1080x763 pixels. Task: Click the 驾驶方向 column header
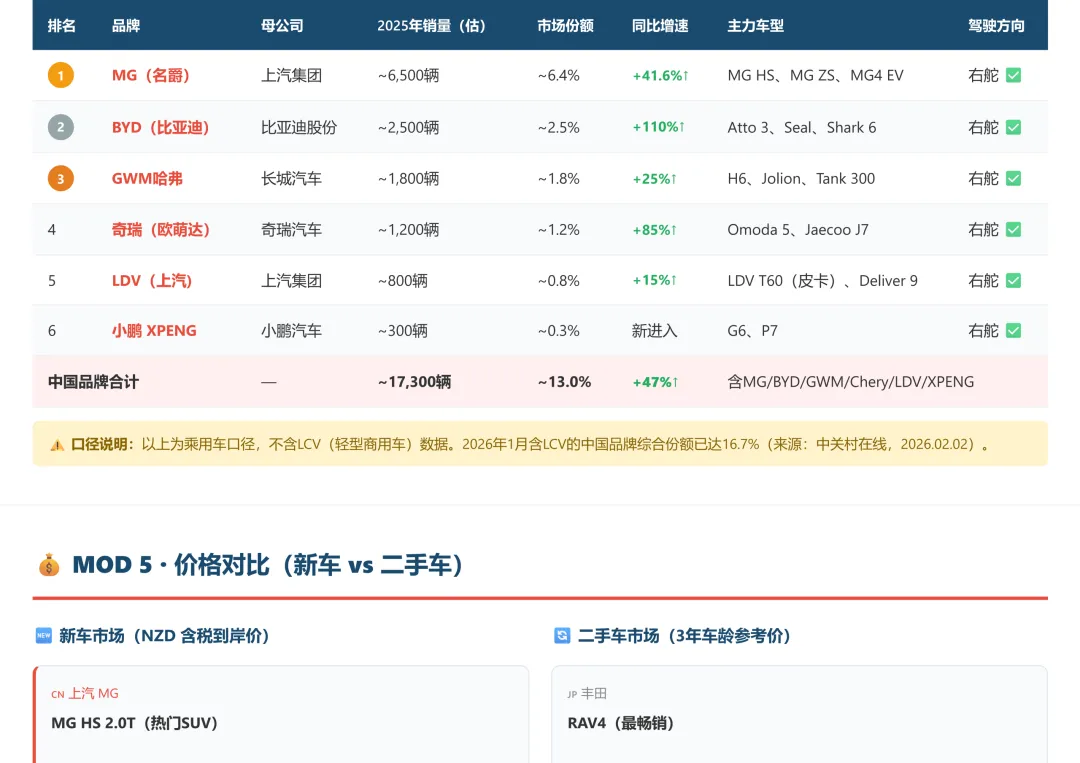(996, 26)
